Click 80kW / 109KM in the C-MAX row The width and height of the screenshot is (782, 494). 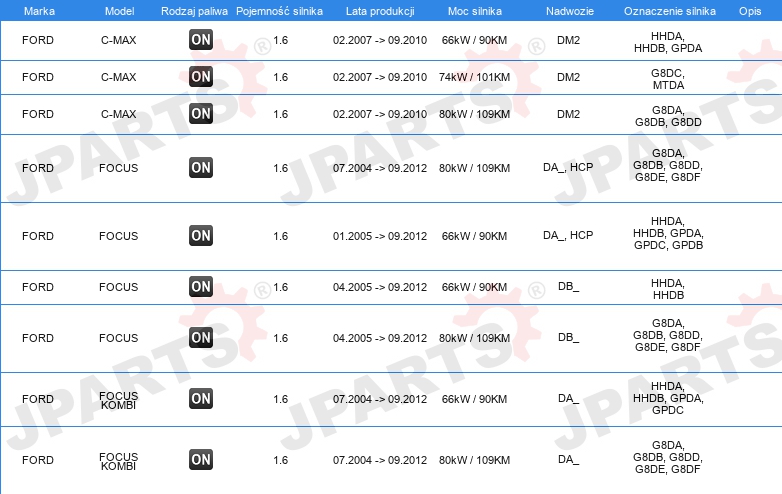click(474, 114)
